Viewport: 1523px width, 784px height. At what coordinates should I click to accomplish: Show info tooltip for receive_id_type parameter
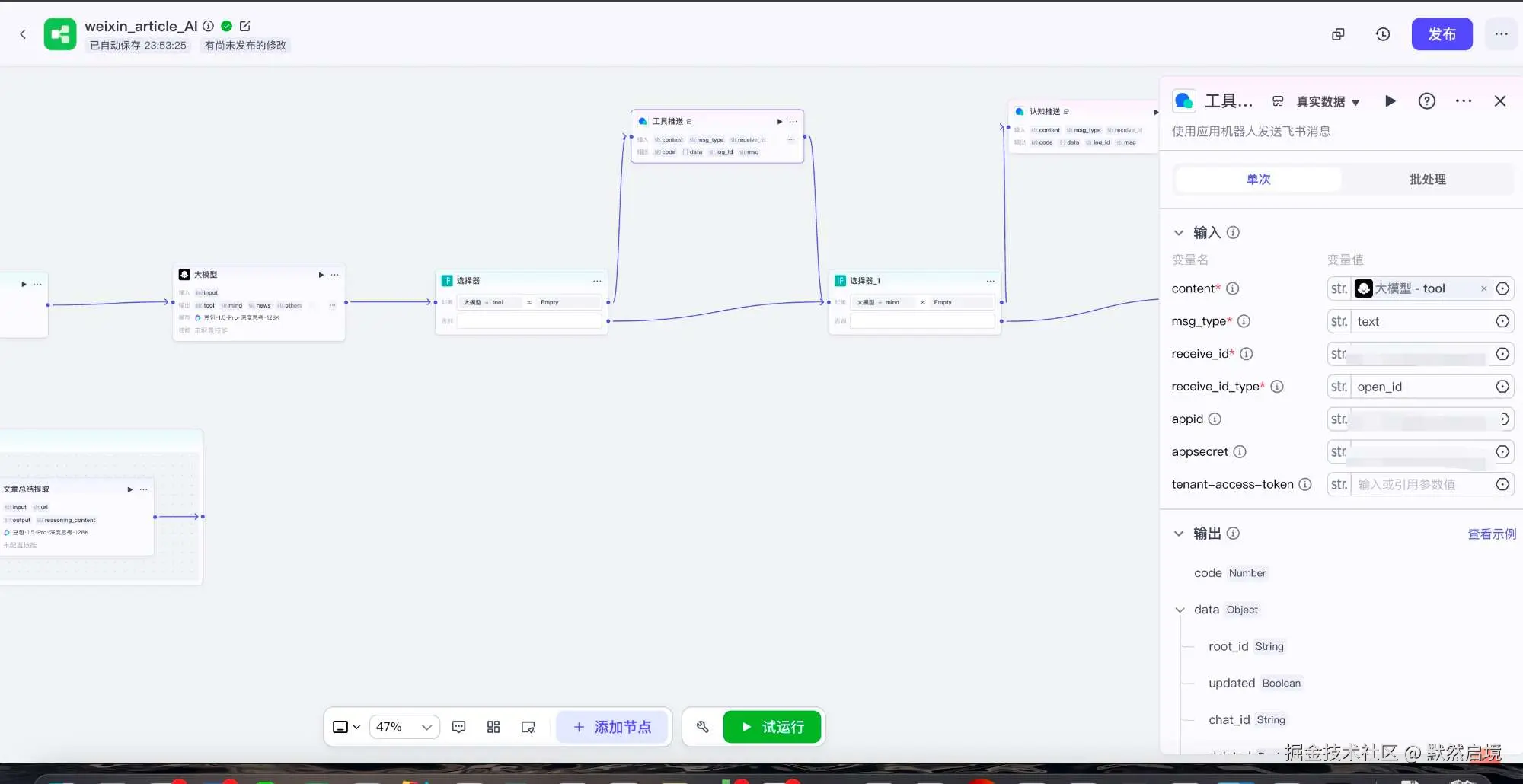point(1277,387)
